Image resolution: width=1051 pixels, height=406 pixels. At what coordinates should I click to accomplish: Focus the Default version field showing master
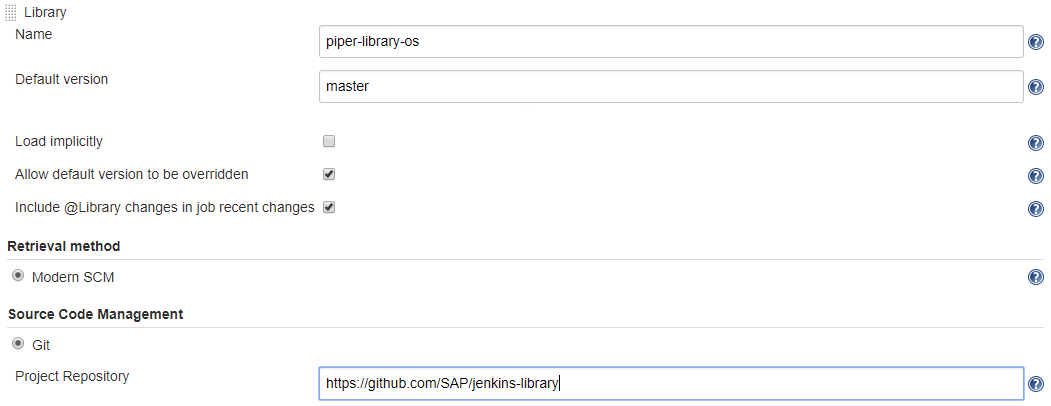(670, 86)
